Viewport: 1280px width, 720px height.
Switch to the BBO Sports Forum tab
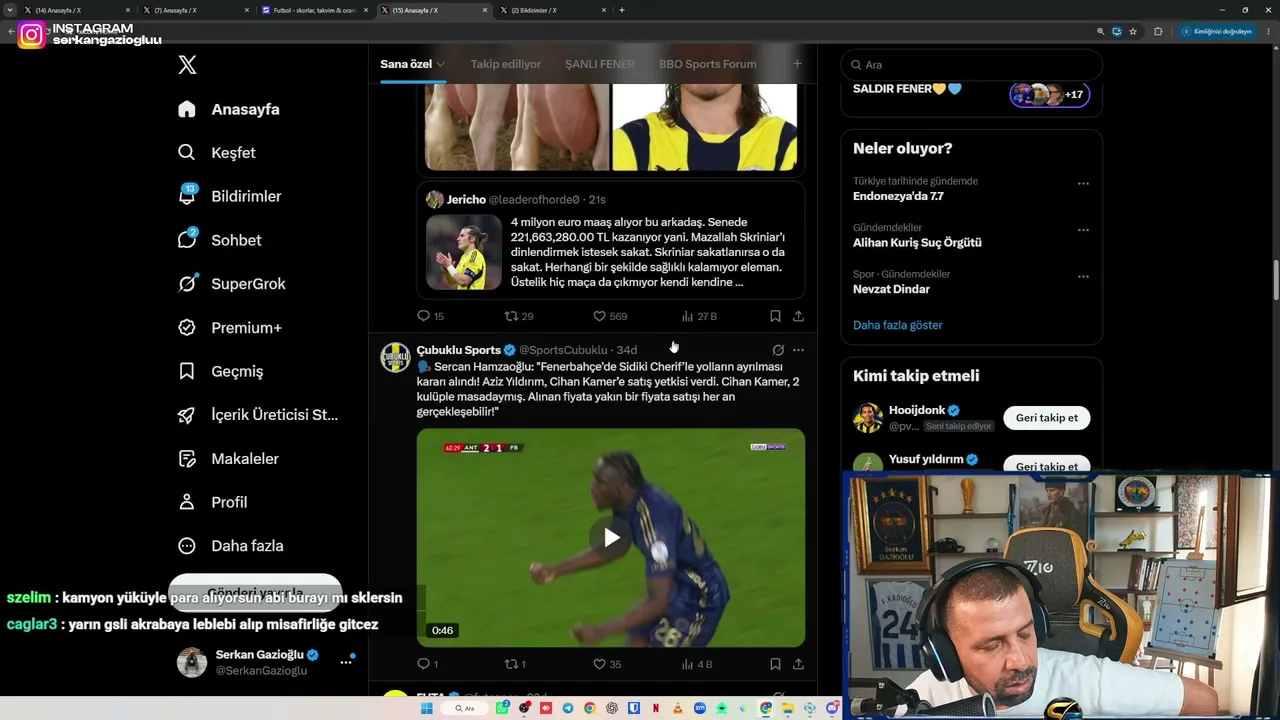tap(707, 64)
